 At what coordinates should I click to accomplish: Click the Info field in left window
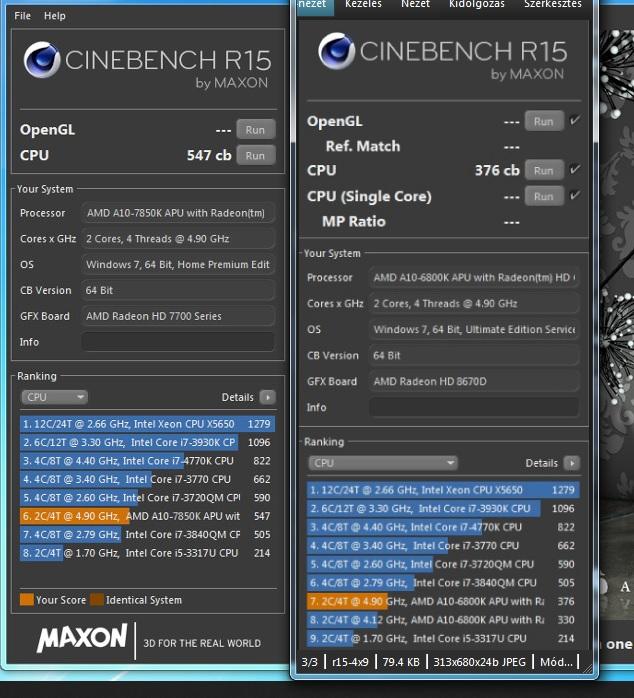[x=178, y=342]
